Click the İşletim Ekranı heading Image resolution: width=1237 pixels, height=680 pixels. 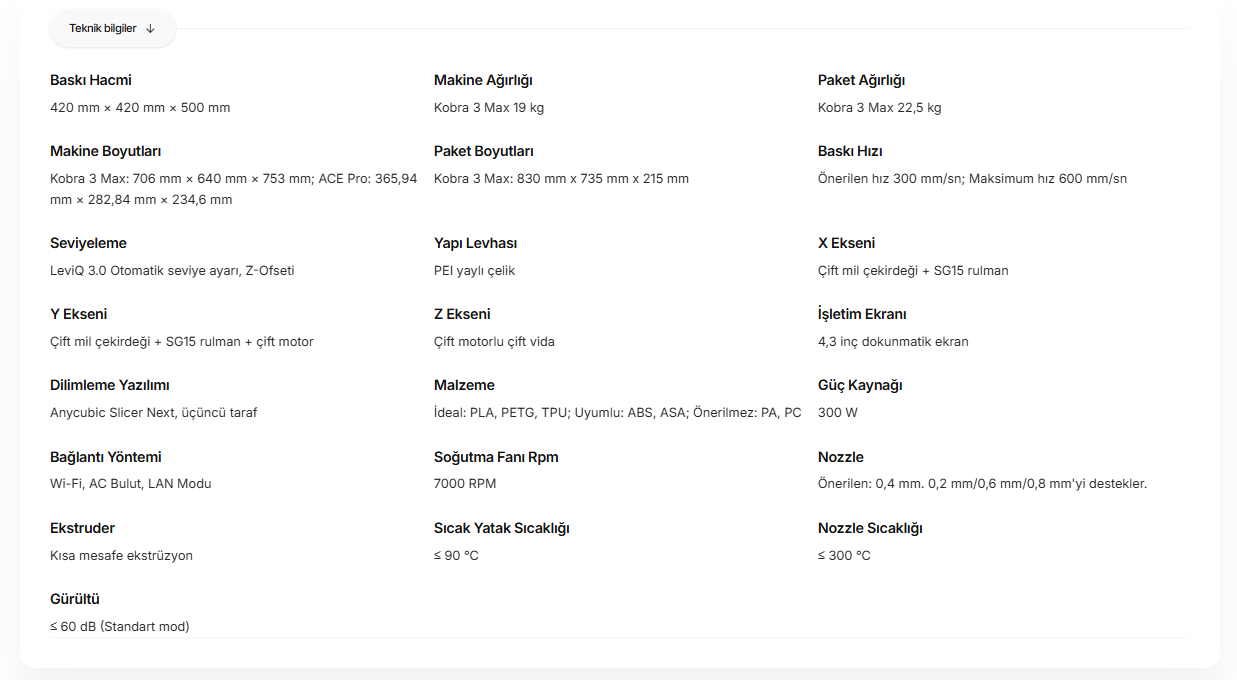point(862,314)
